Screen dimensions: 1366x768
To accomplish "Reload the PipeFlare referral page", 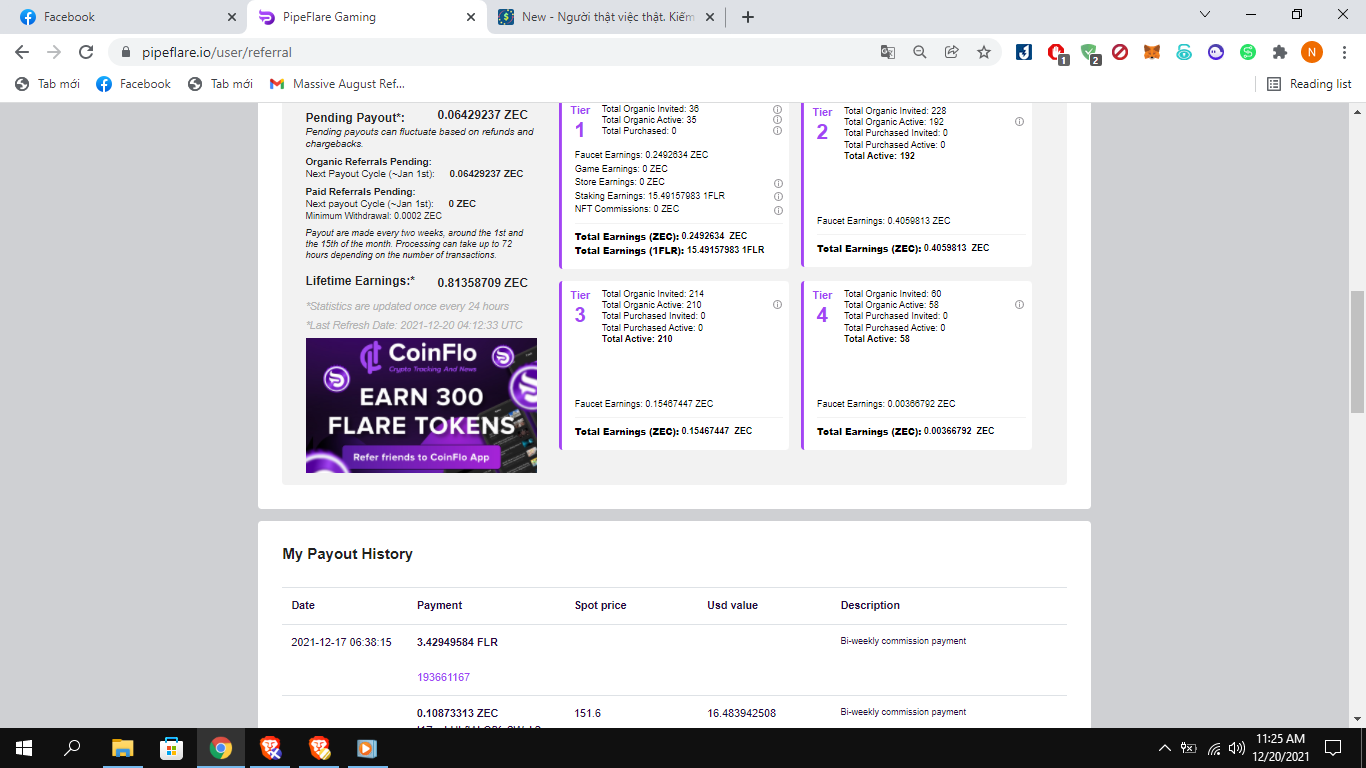I will point(86,52).
